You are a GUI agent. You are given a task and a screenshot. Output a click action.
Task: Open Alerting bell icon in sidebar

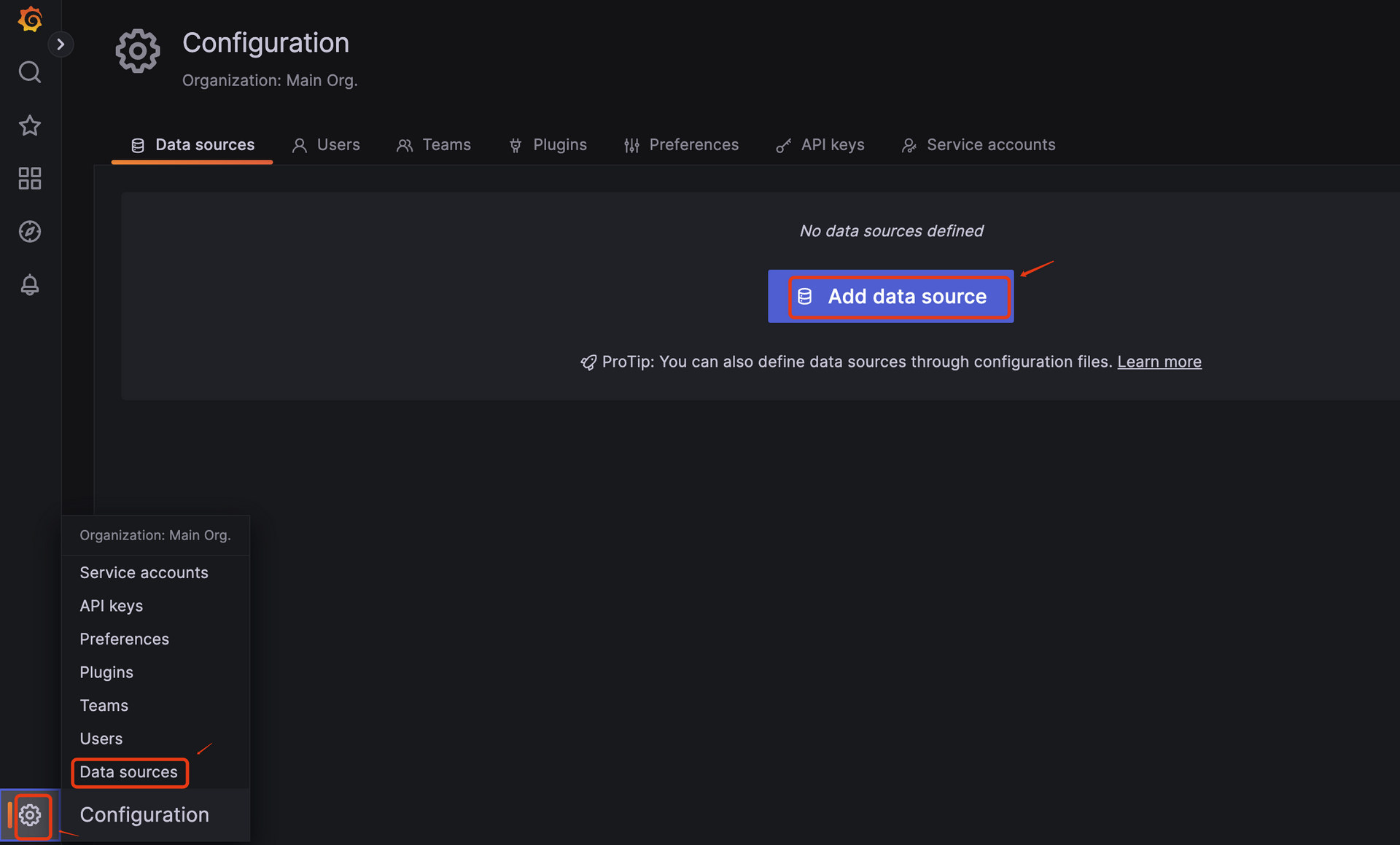[30, 285]
